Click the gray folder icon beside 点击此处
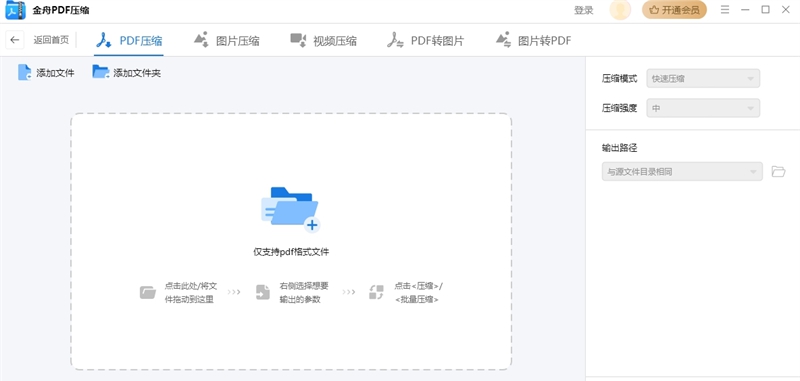Image resolution: width=800 pixels, height=381 pixels. pos(148,293)
